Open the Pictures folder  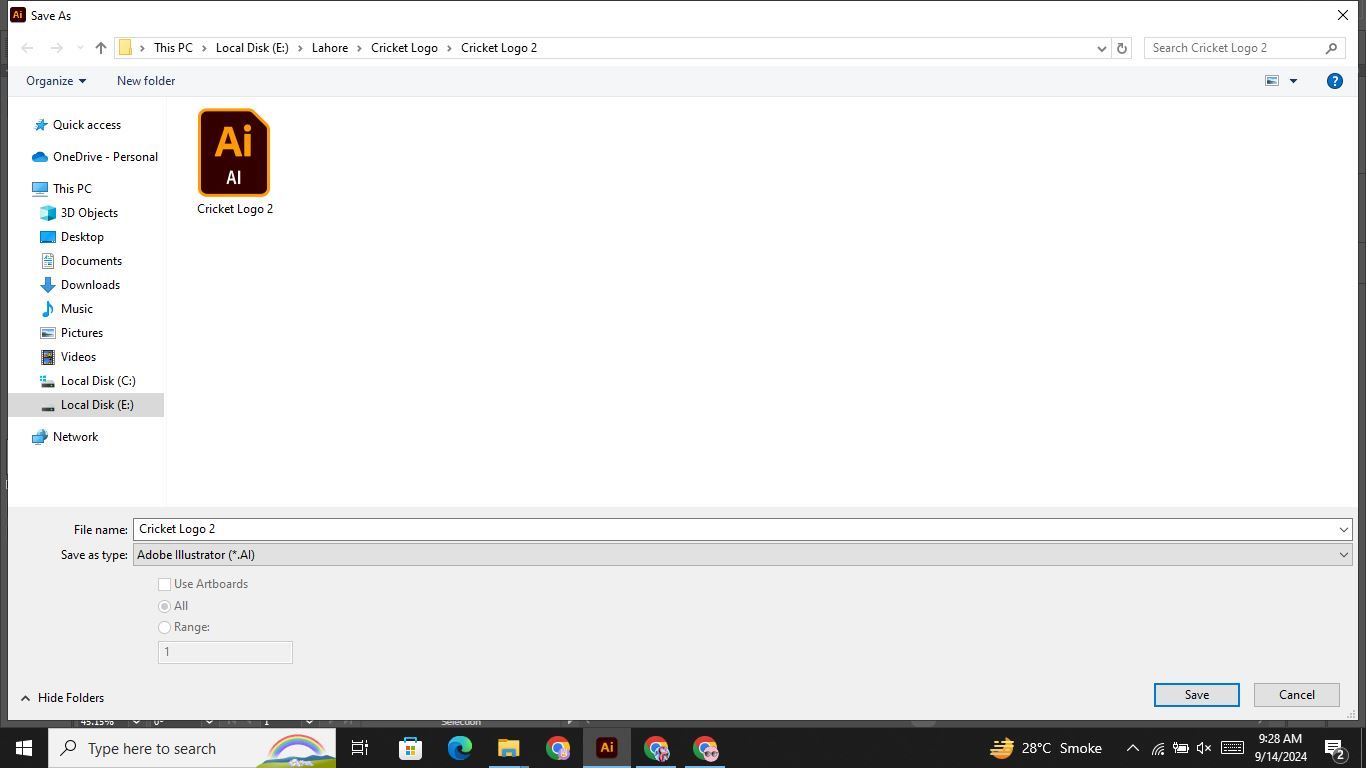(81, 333)
